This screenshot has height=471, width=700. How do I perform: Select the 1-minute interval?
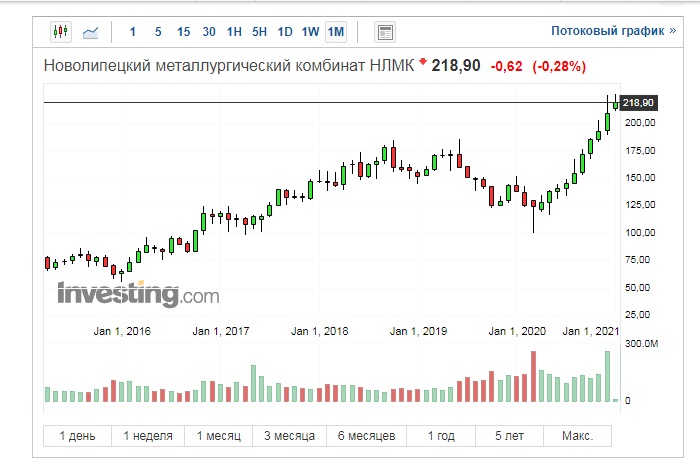pyautogui.click(x=133, y=32)
